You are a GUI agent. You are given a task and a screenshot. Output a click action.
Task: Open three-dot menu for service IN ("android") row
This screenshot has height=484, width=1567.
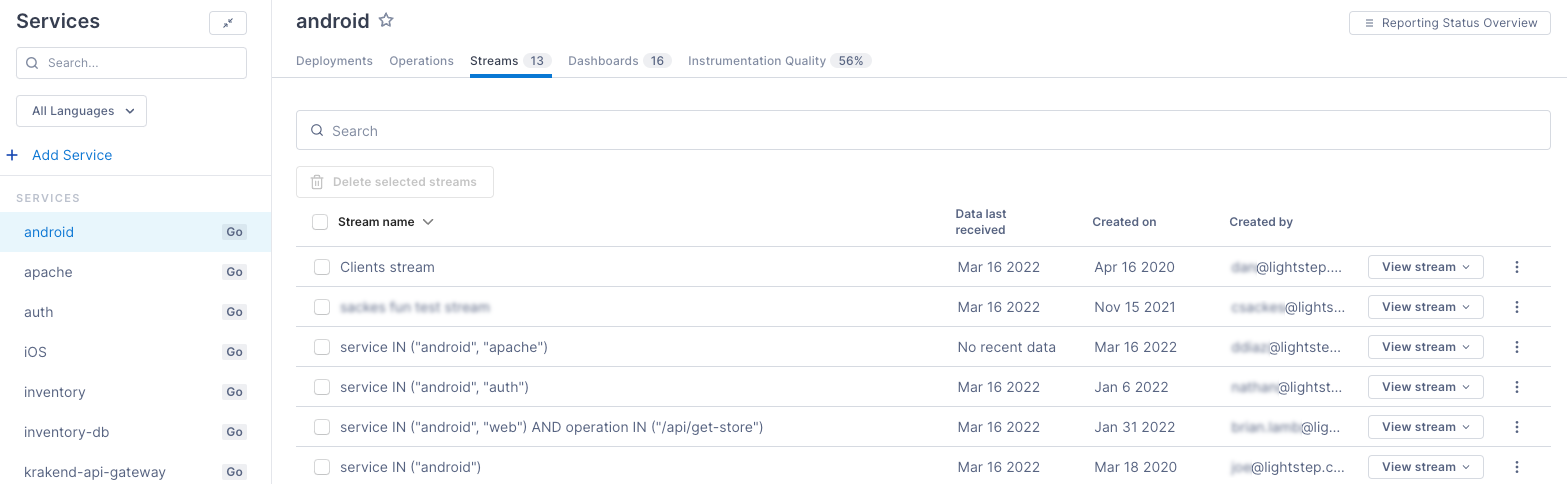pos(1516,467)
